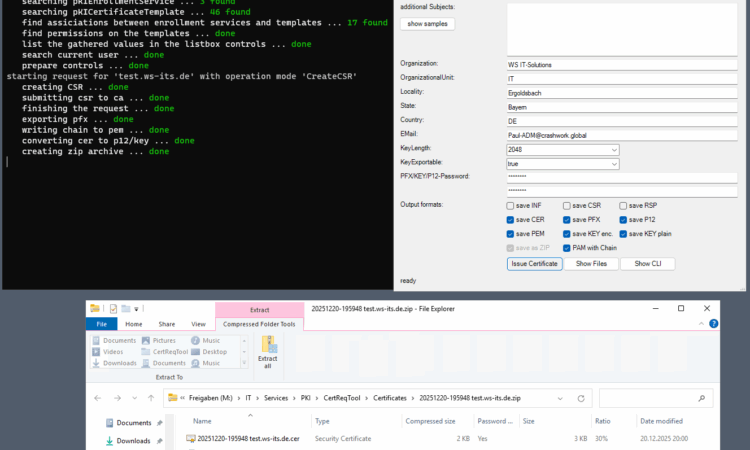Open the File menu tab
The width and height of the screenshot is (750, 450).
pos(101,324)
